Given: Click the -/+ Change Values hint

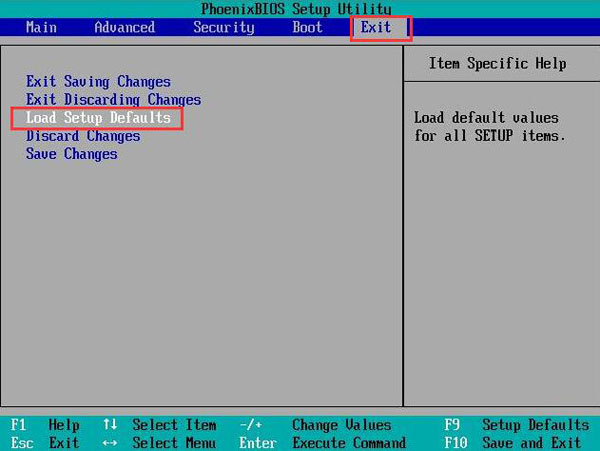Looking at the screenshot, I should coord(317,425).
